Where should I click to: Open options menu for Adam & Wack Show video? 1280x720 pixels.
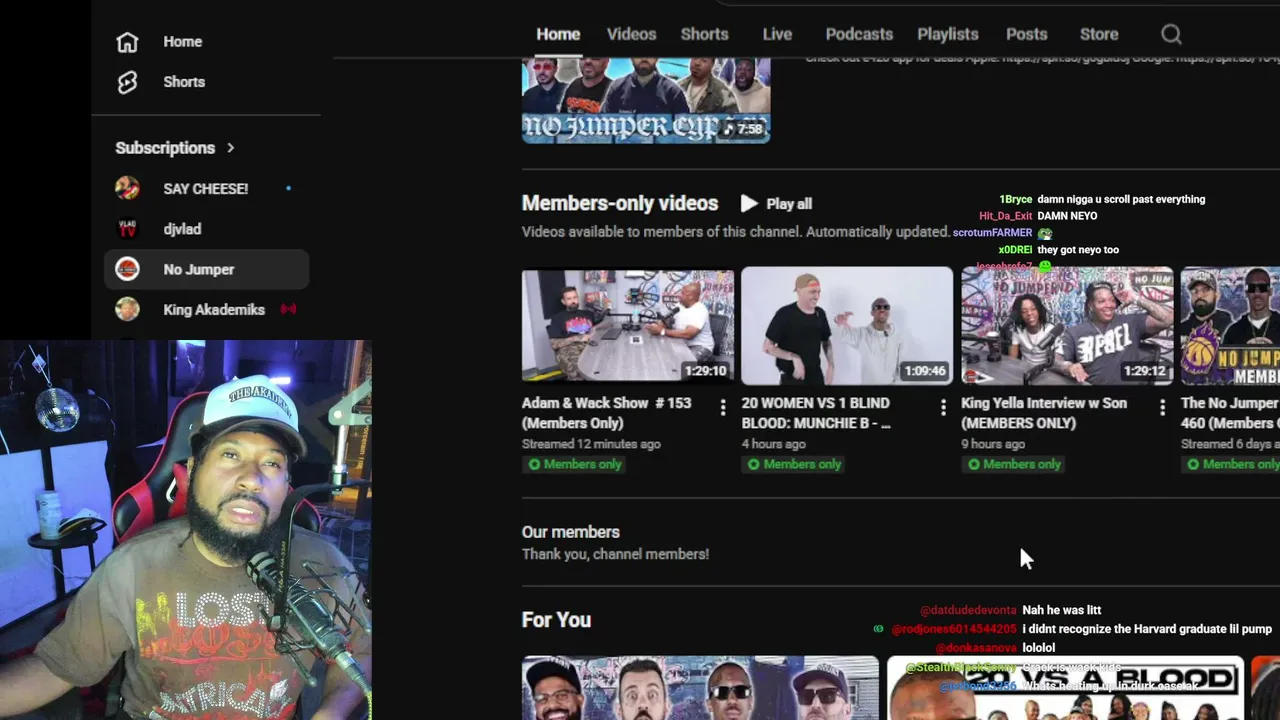(723, 407)
